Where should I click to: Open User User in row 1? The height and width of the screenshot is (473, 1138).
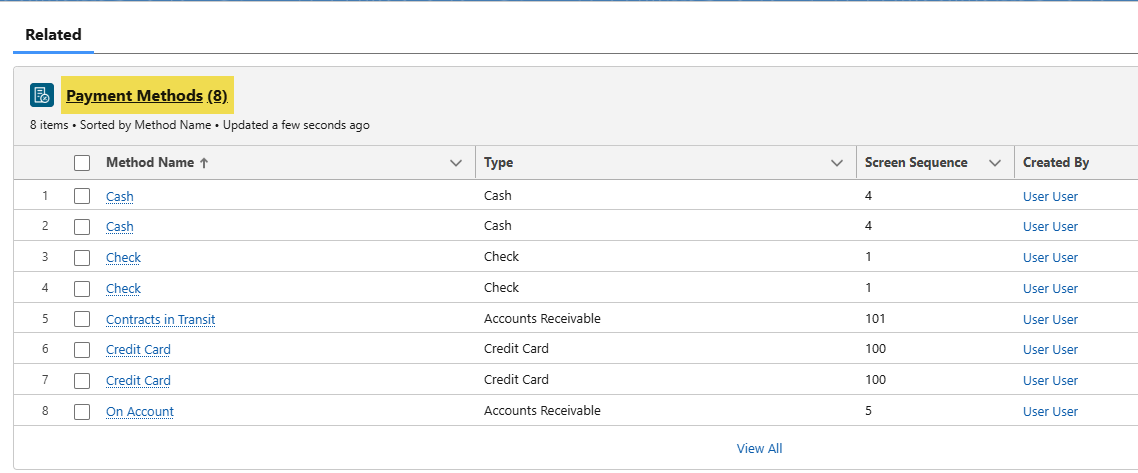tap(1050, 197)
